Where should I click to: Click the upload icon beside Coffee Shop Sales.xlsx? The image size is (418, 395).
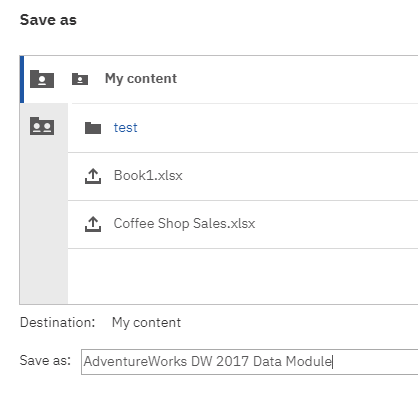[93, 224]
